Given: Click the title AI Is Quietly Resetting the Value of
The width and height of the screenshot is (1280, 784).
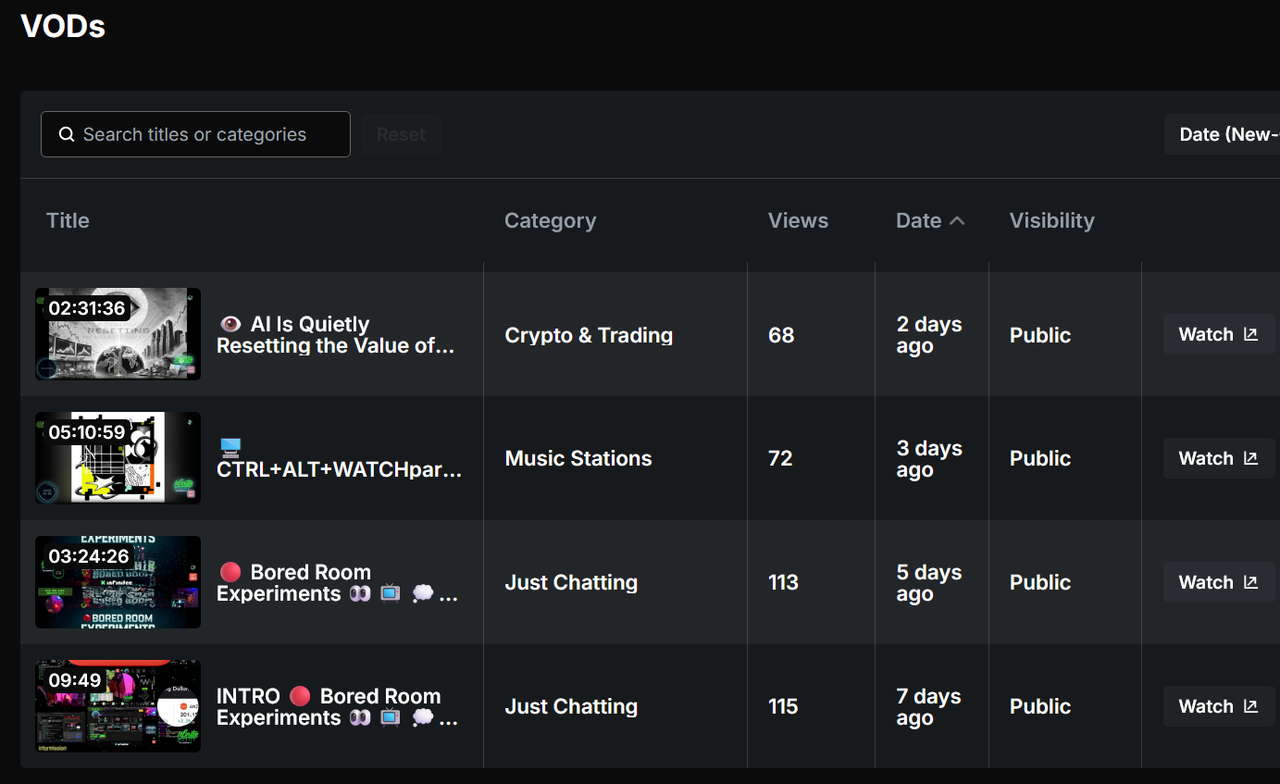Looking at the screenshot, I should (x=336, y=335).
